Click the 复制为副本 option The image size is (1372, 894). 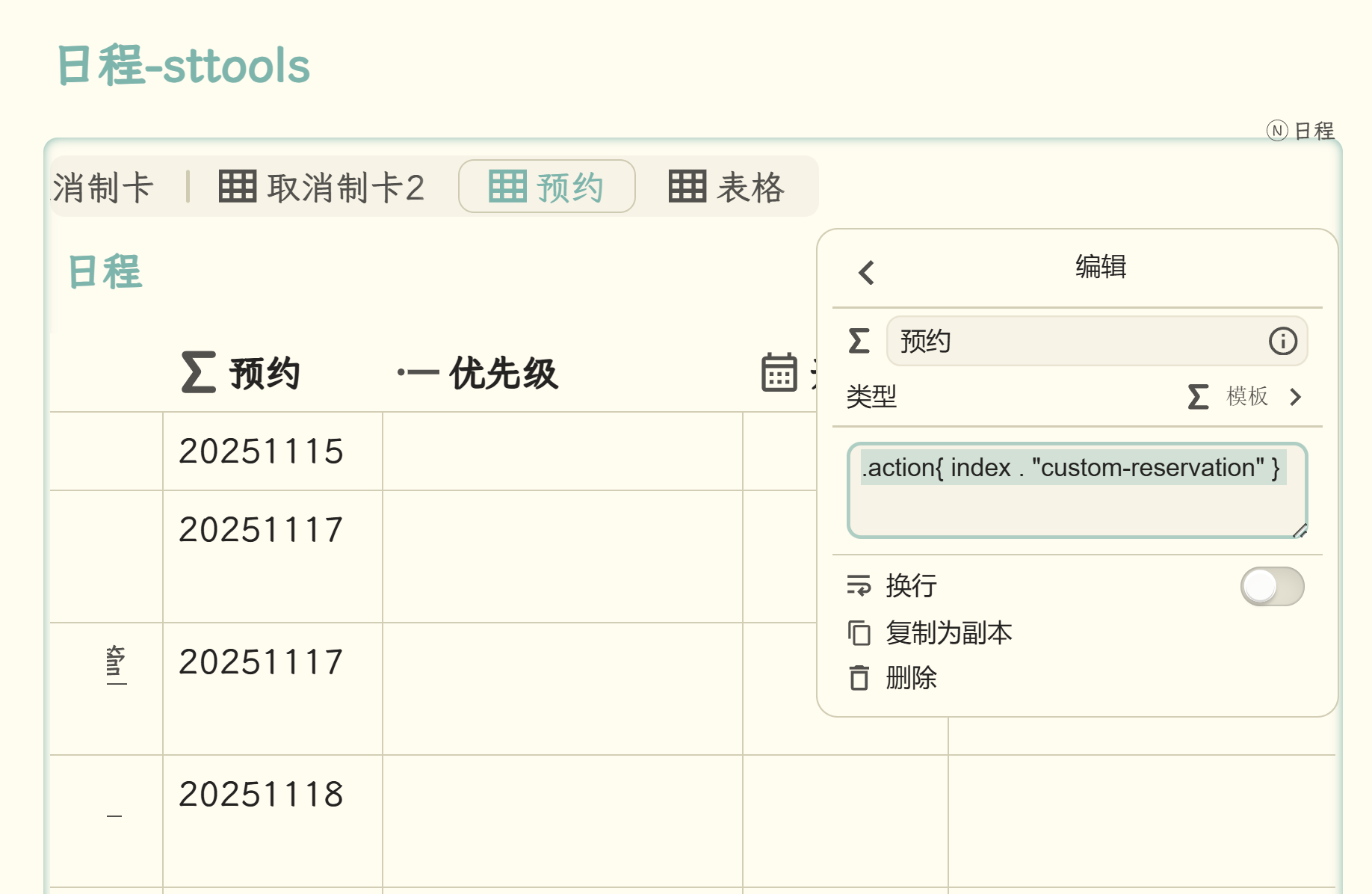click(x=948, y=633)
